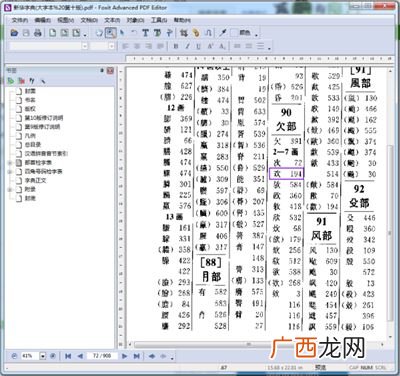Close the bookmarks panel
Screen dimensions: 400x376
click(x=110, y=70)
